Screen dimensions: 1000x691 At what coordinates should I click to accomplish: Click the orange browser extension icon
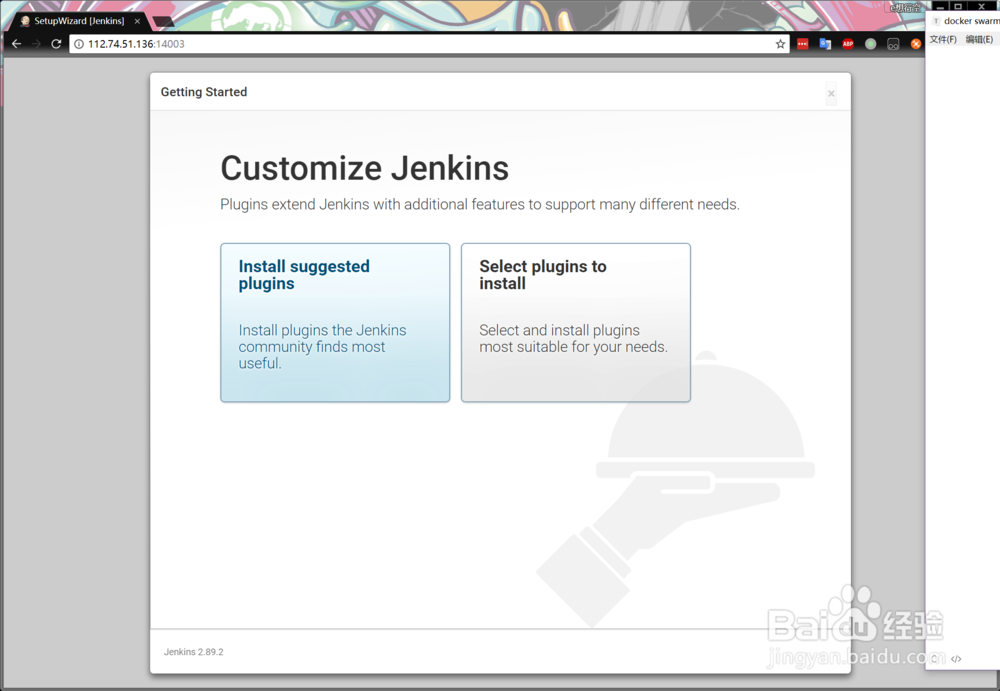[x=916, y=43]
